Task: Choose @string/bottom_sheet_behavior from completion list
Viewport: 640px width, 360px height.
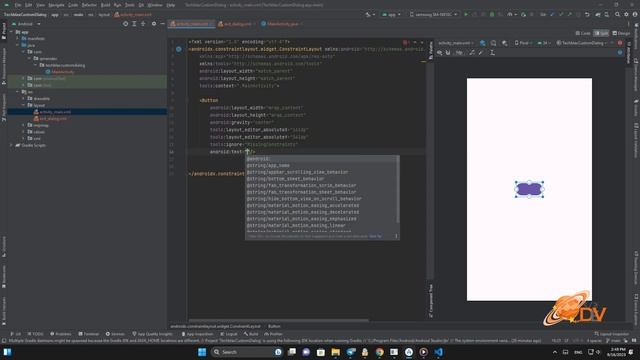Action: pos(285,179)
